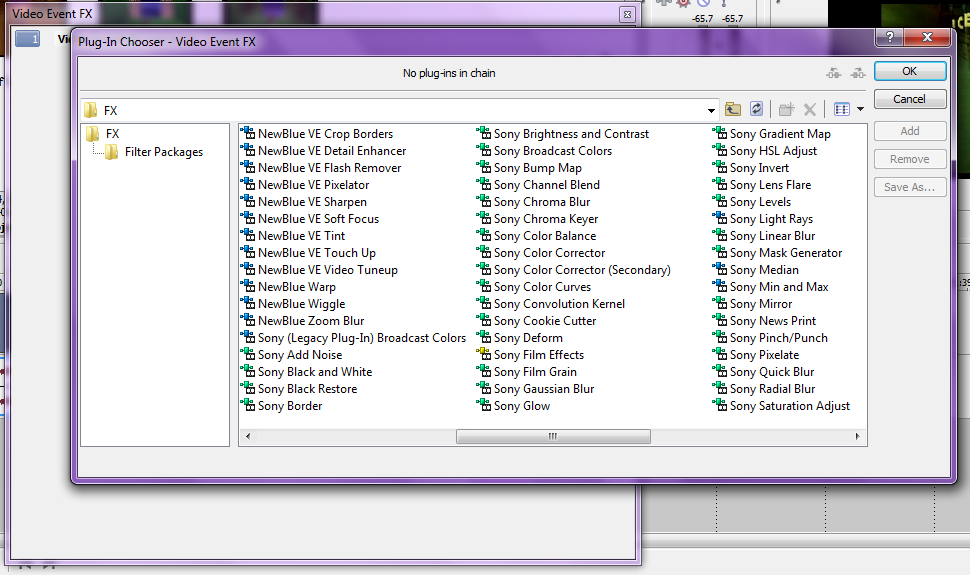Click the dialog help question mark button
This screenshot has height=575, width=970.
pyautogui.click(x=890, y=37)
